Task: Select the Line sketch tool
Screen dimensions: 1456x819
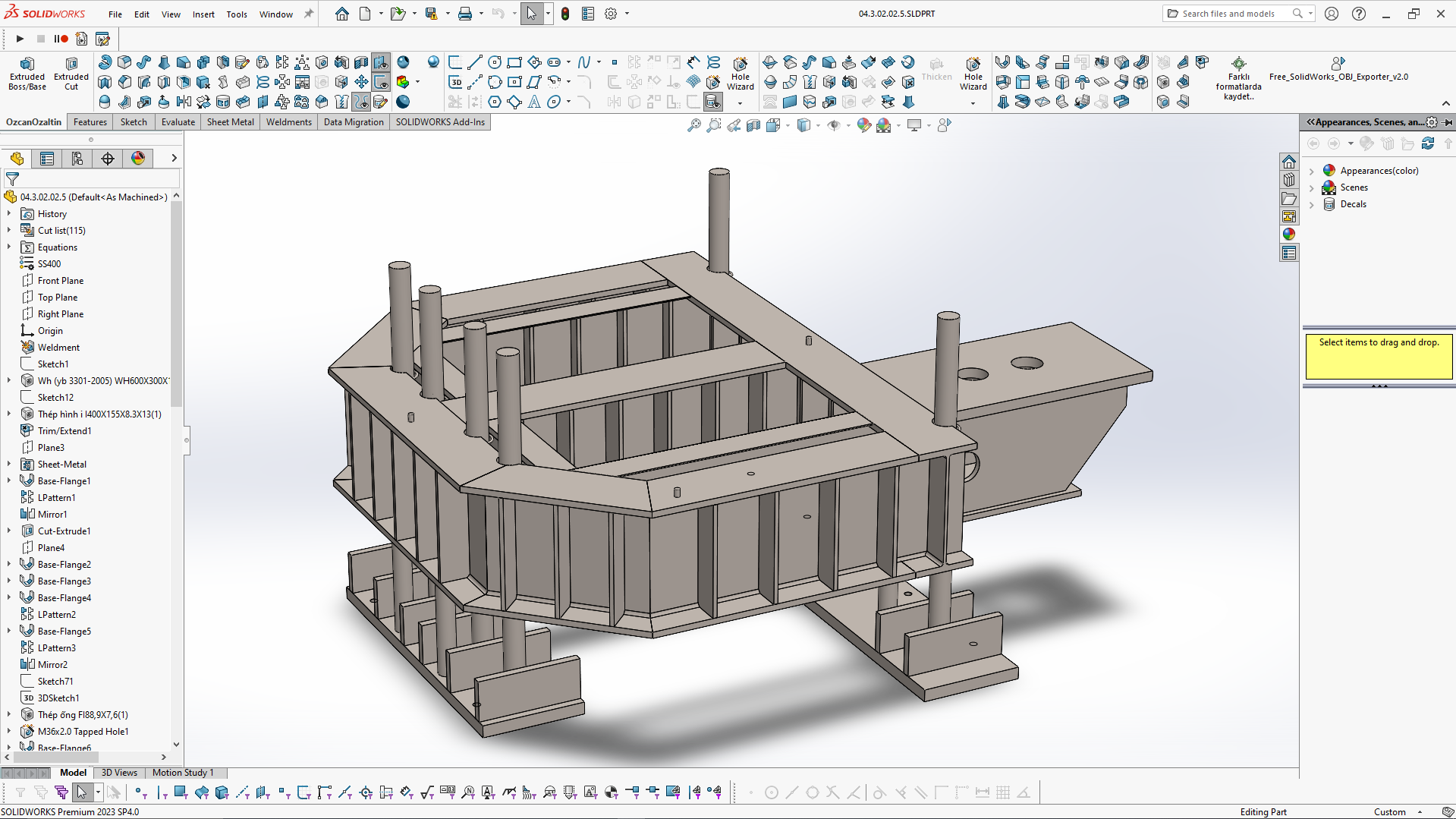Action: coord(475,62)
